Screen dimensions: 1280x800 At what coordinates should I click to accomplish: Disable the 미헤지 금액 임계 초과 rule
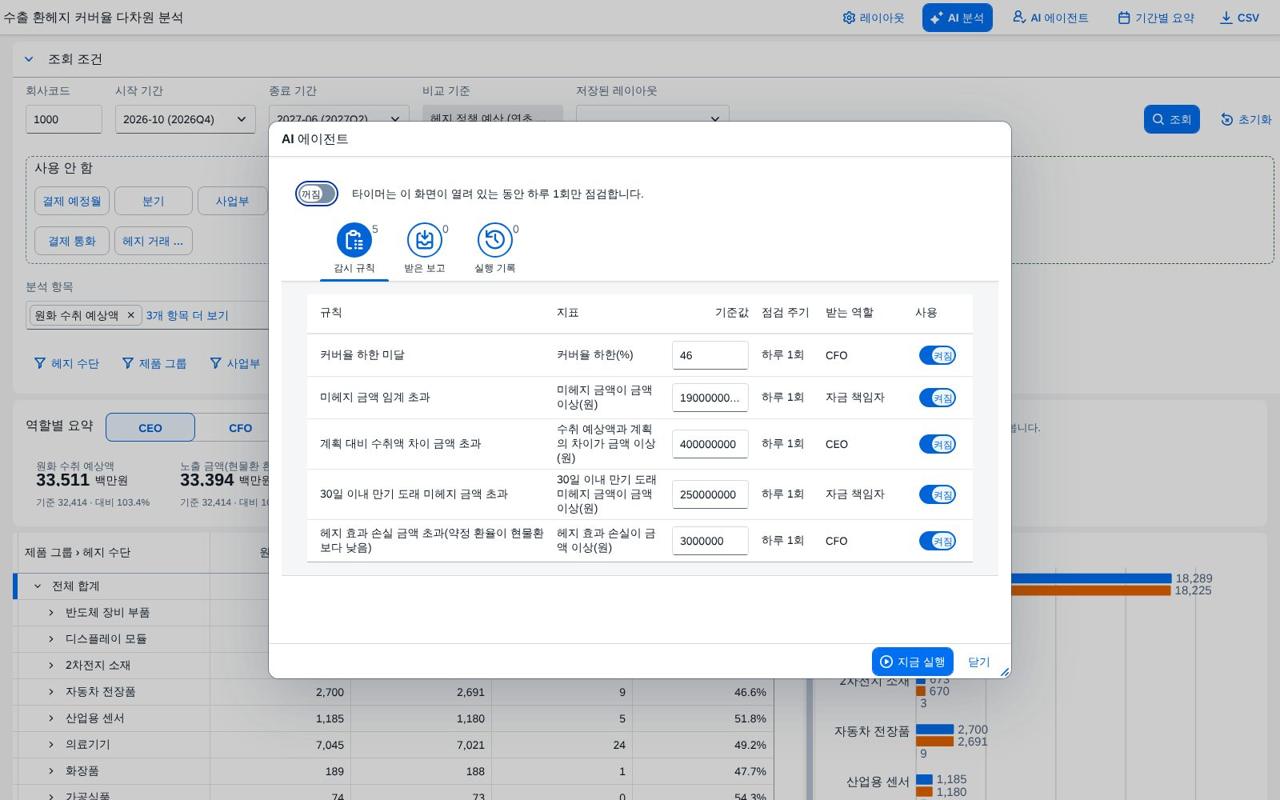937,398
